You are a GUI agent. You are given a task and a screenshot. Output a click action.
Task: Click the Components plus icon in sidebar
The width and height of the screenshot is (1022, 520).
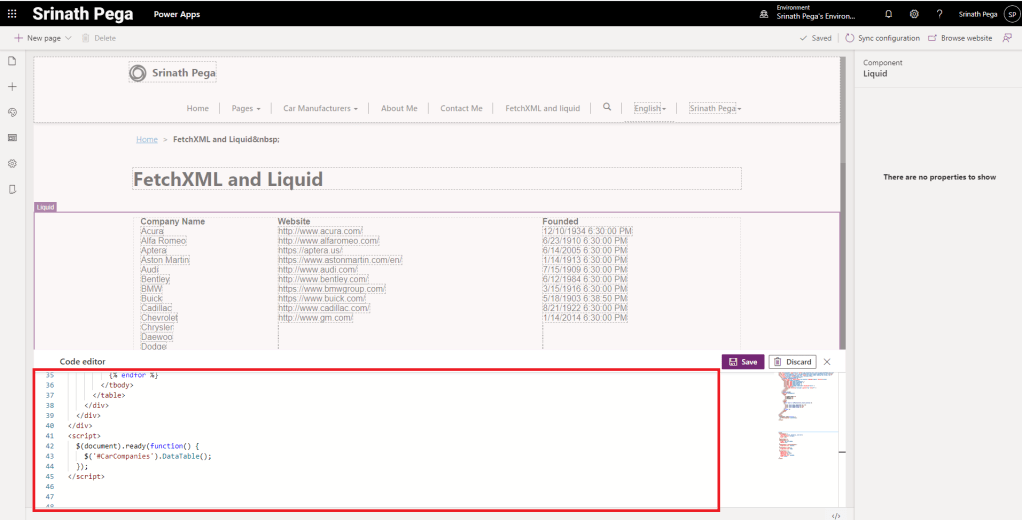click(x=13, y=87)
